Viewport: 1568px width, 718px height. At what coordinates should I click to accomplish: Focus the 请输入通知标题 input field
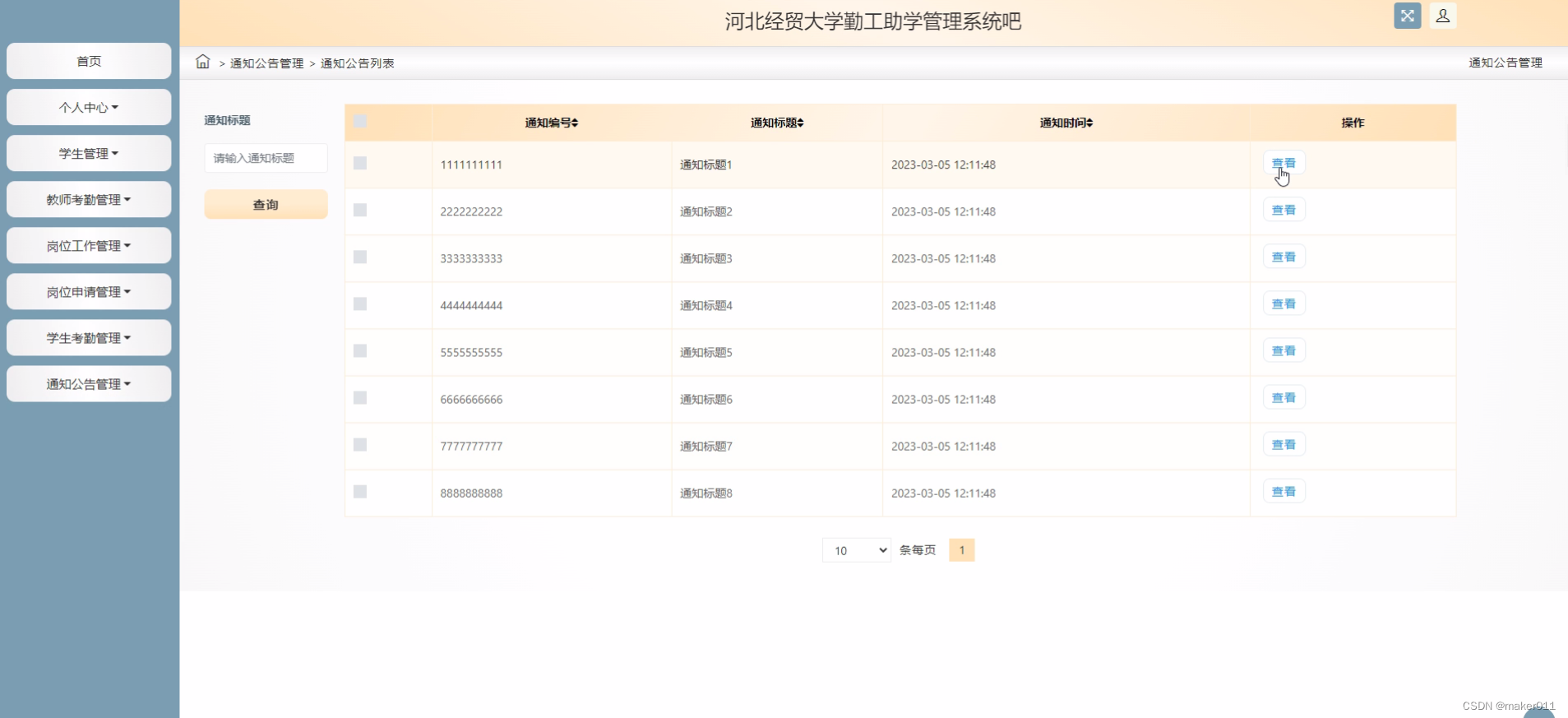266,158
